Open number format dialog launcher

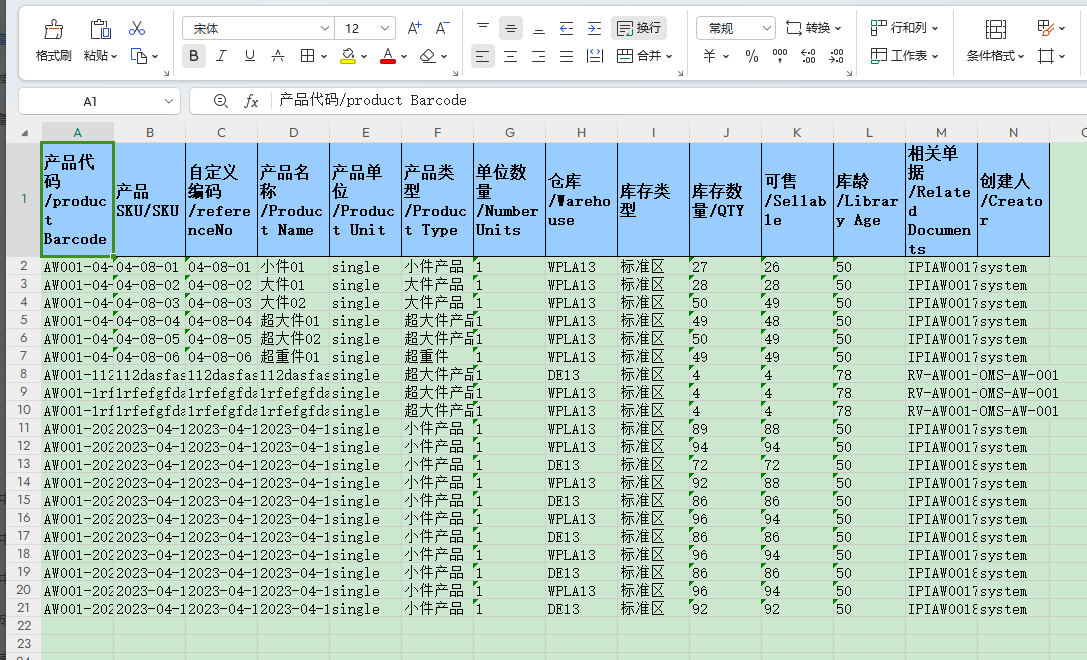click(x=849, y=73)
